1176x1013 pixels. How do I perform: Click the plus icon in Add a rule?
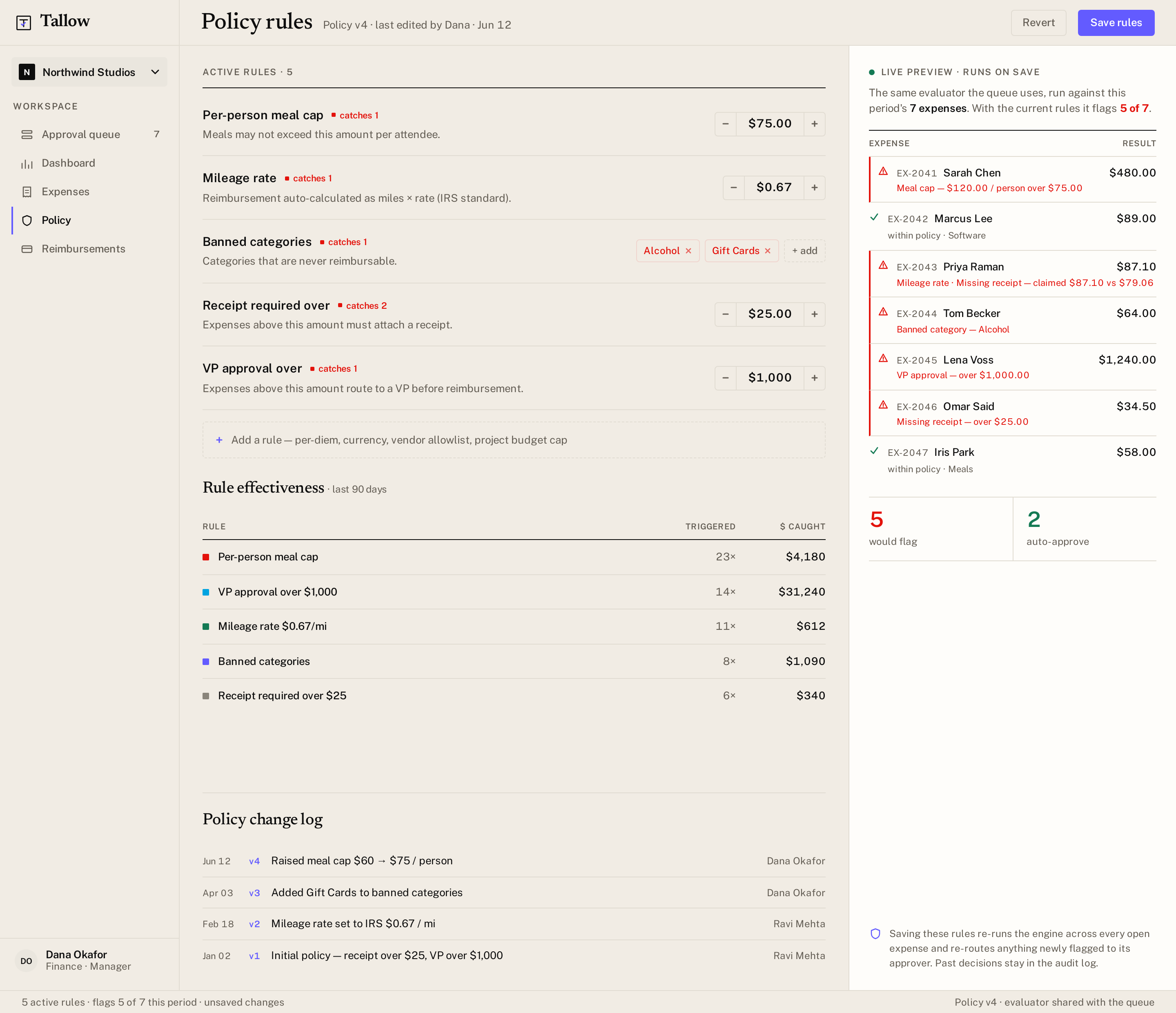[x=219, y=440]
